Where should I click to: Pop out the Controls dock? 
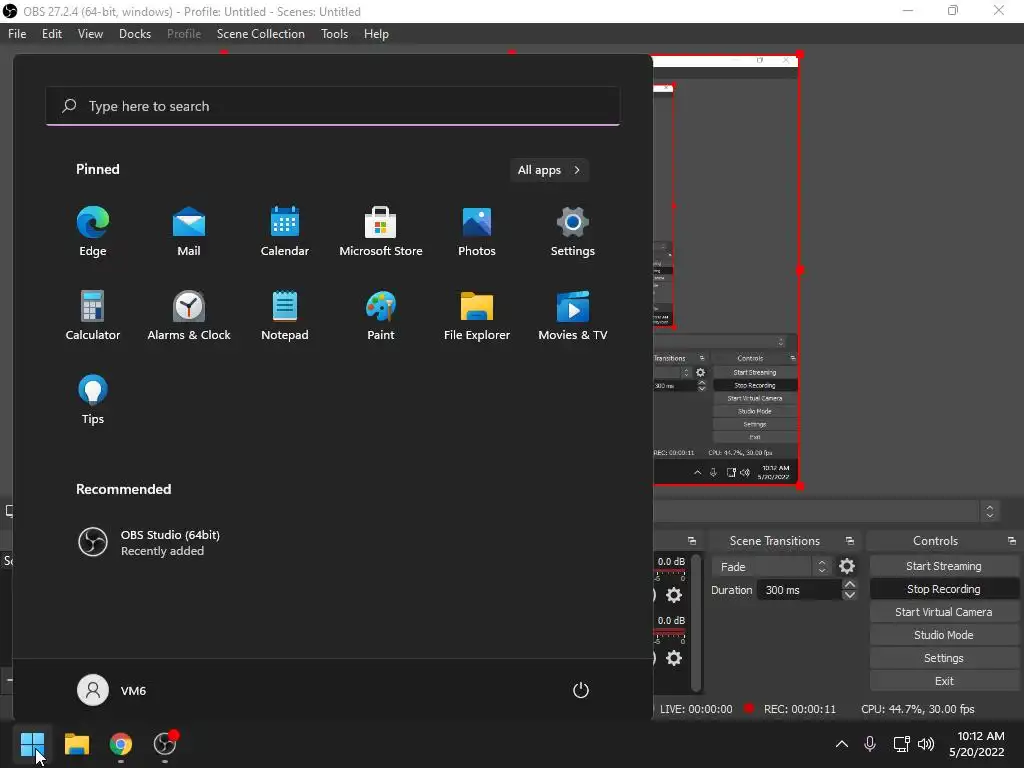(x=1012, y=541)
